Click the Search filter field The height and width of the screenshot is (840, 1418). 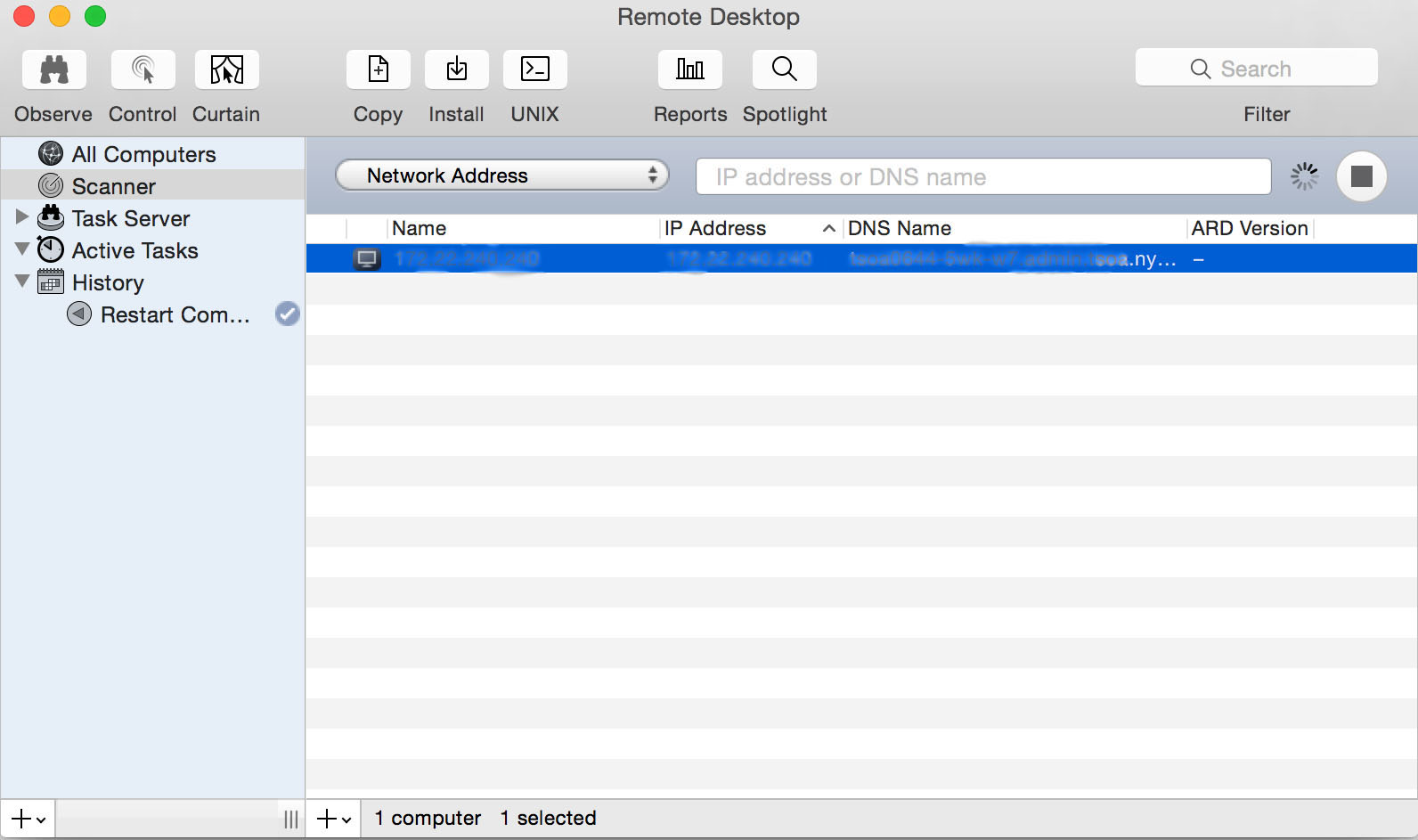(x=1256, y=69)
